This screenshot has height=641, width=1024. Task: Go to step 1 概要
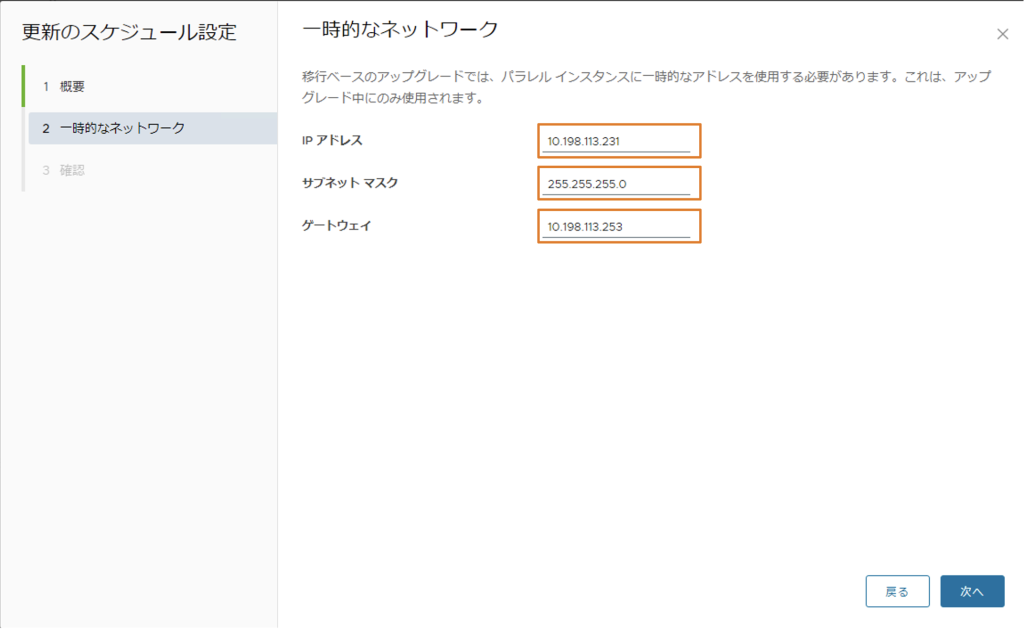[x=72, y=87]
